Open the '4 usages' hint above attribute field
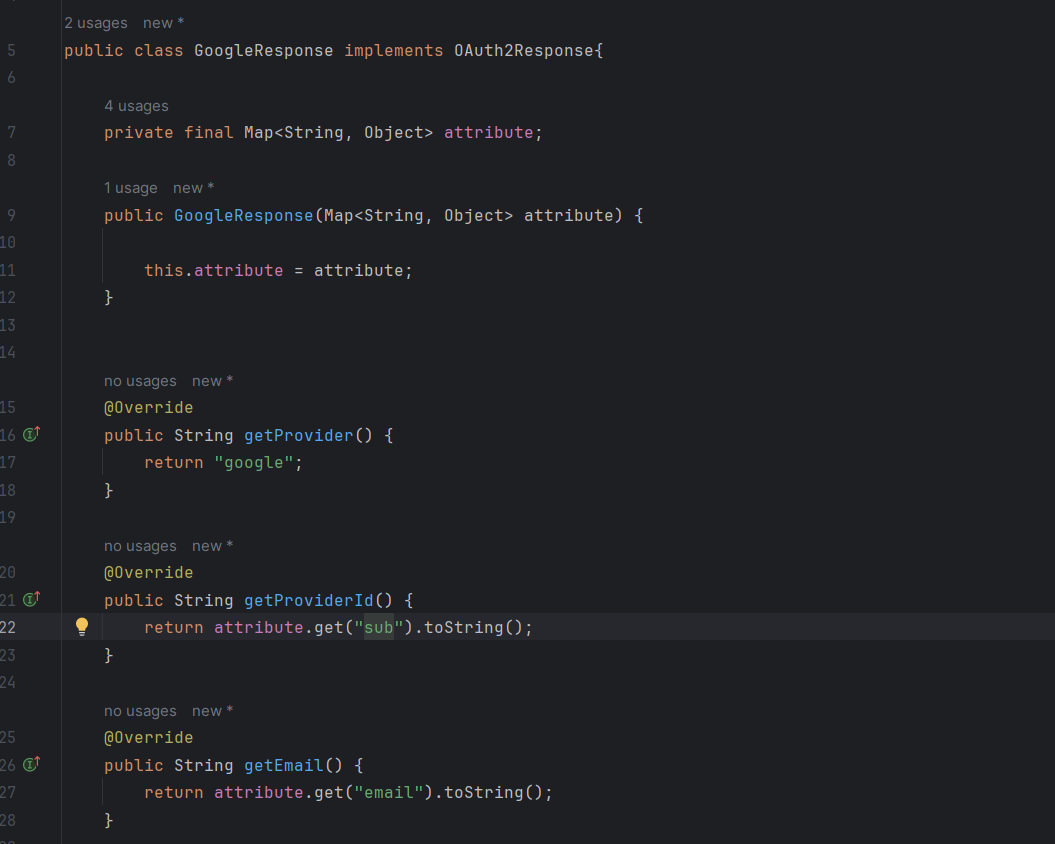The image size is (1055, 844). [x=136, y=106]
